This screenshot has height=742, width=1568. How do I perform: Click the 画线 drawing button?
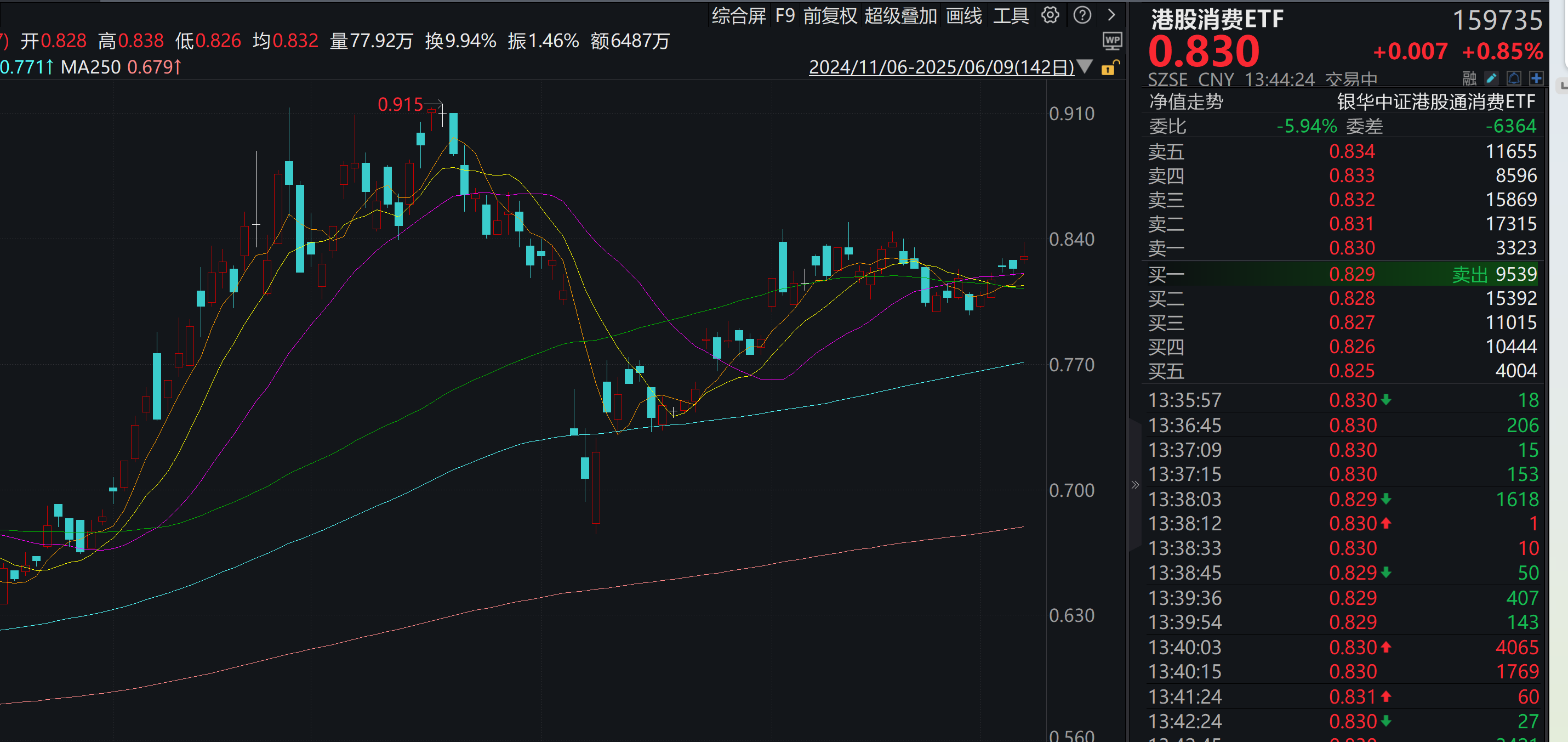point(963,16)
